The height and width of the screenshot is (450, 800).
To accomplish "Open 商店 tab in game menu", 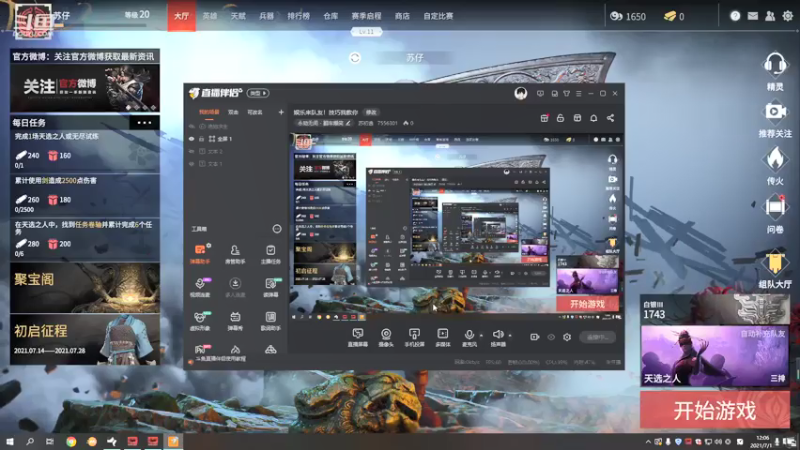I will click(402, 16).
